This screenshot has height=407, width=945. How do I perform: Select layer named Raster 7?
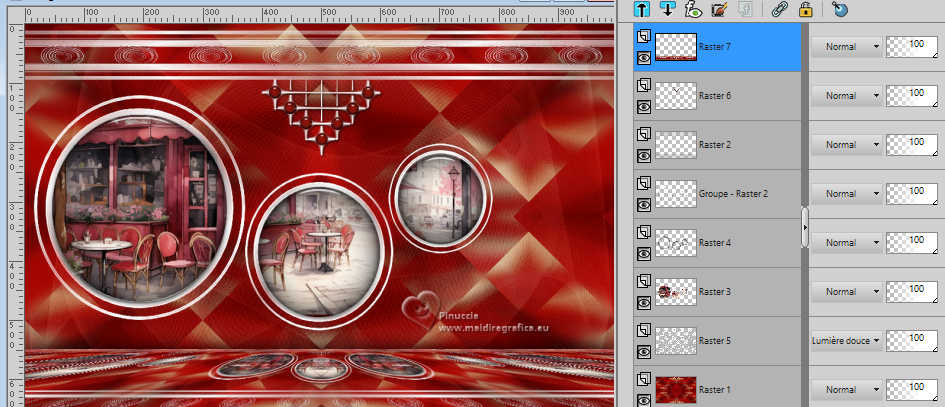(x=715, y=46)
